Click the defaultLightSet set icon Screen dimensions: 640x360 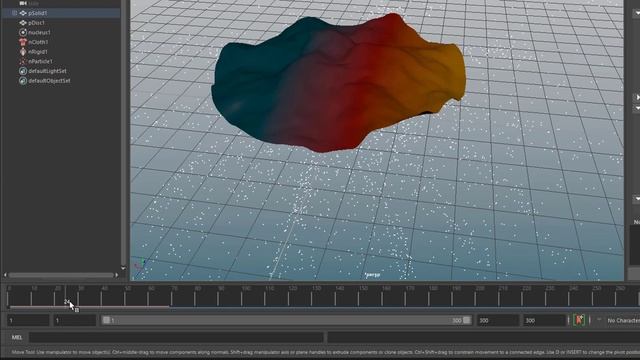click(23, 71)
